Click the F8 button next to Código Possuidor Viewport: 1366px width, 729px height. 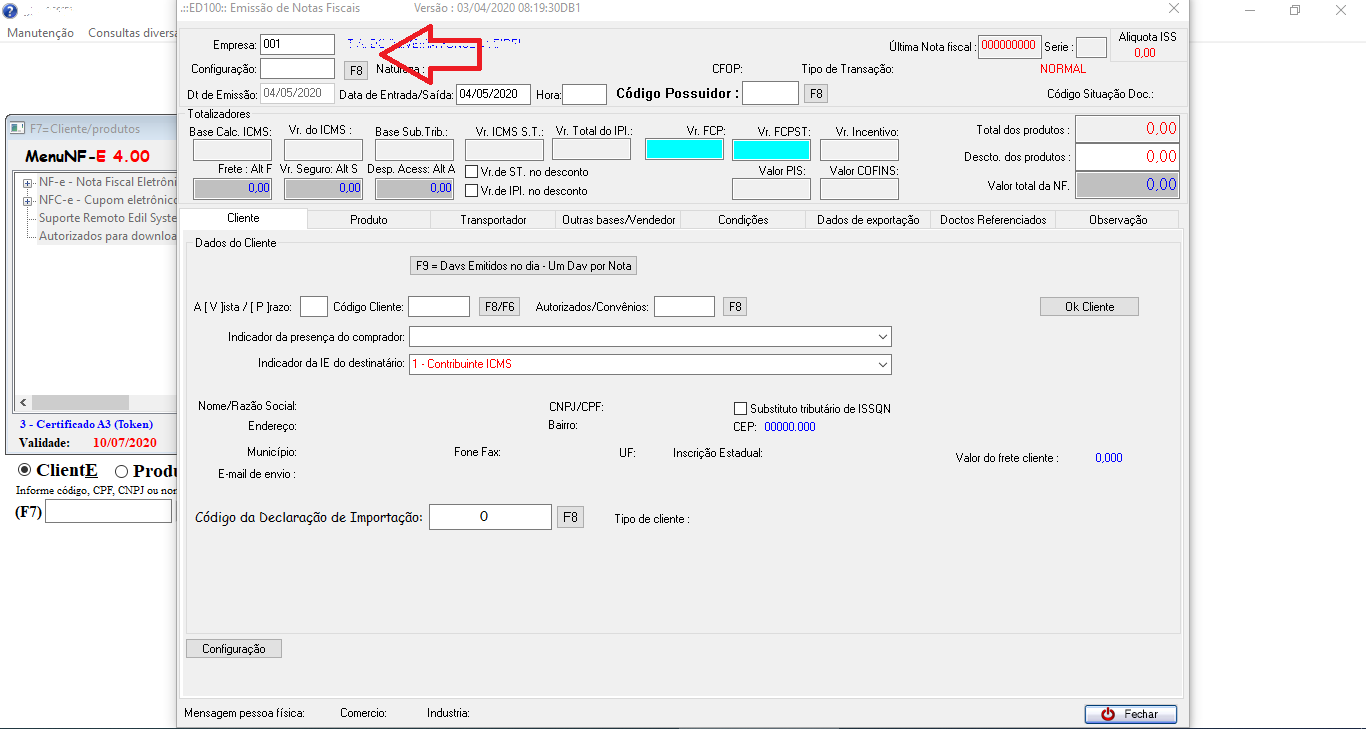coord(816,94)
